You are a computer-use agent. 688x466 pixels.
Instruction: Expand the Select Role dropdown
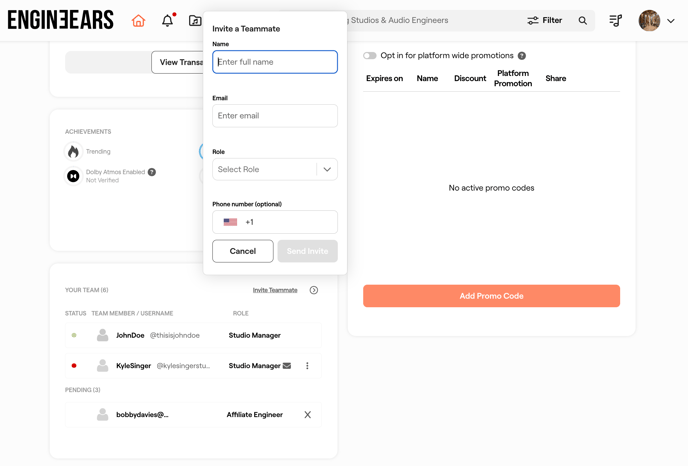275,170
